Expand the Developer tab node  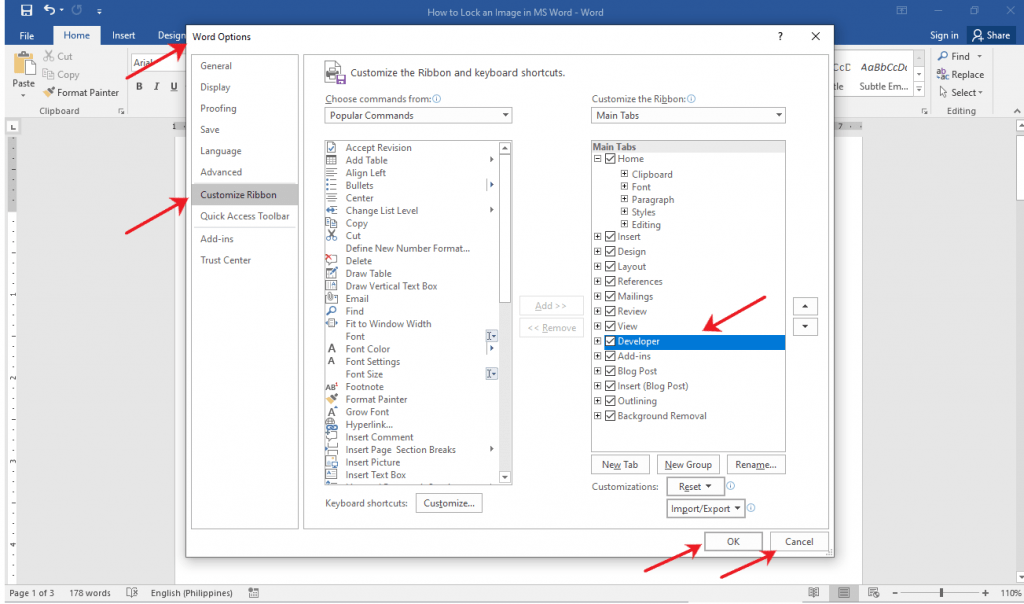[x=598, y=341]
